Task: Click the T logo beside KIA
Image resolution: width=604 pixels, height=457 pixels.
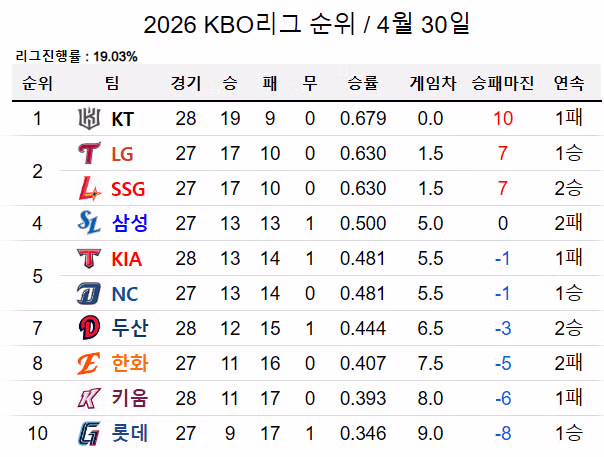Action: click(89, 258)
